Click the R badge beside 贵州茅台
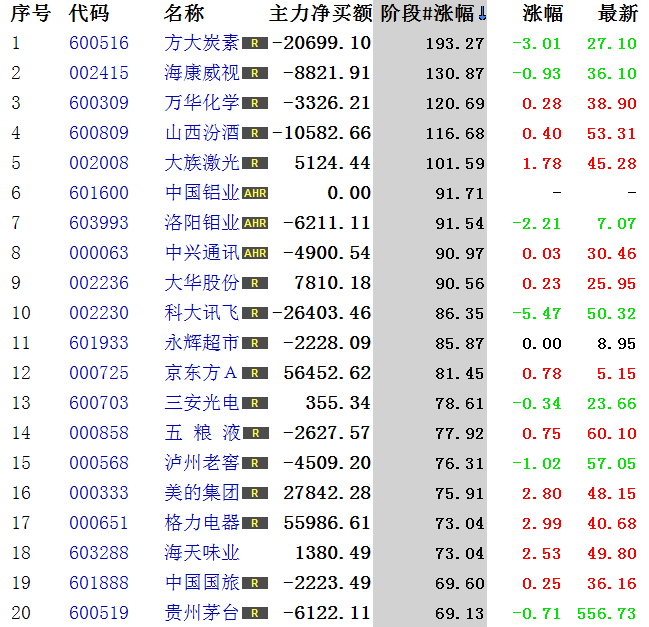The height and width of the screenshot is (627, 649). [255, 613]
